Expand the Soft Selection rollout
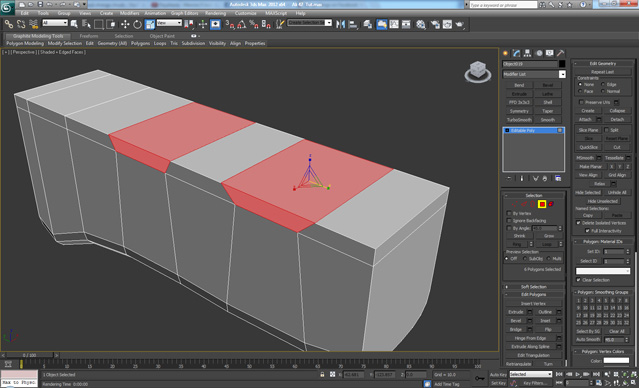Screen dimensions: 639x388 [533, 287]
